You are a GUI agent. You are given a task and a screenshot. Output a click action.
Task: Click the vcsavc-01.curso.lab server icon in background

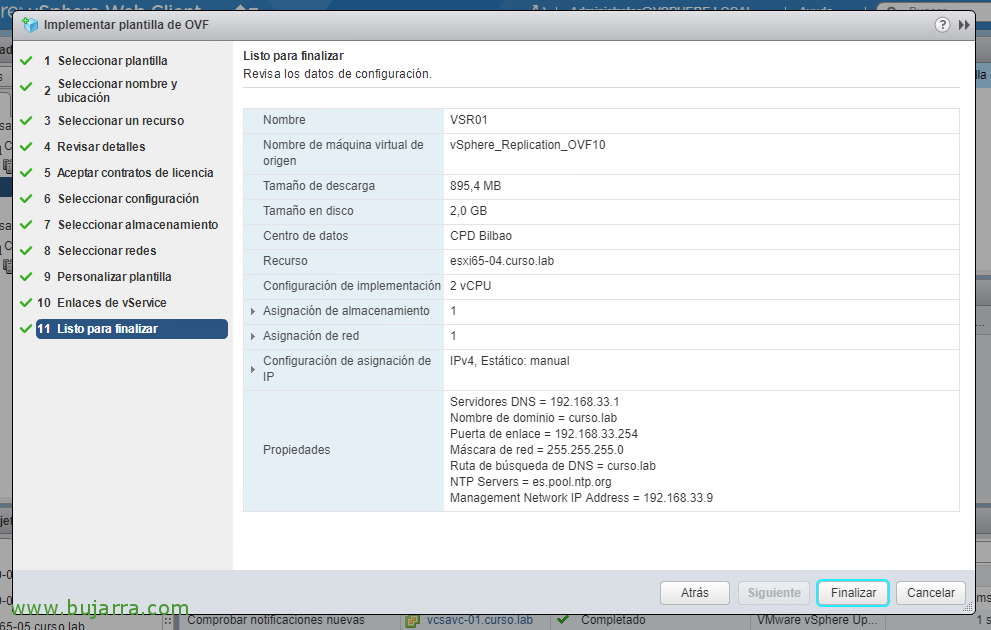point(412,621)
